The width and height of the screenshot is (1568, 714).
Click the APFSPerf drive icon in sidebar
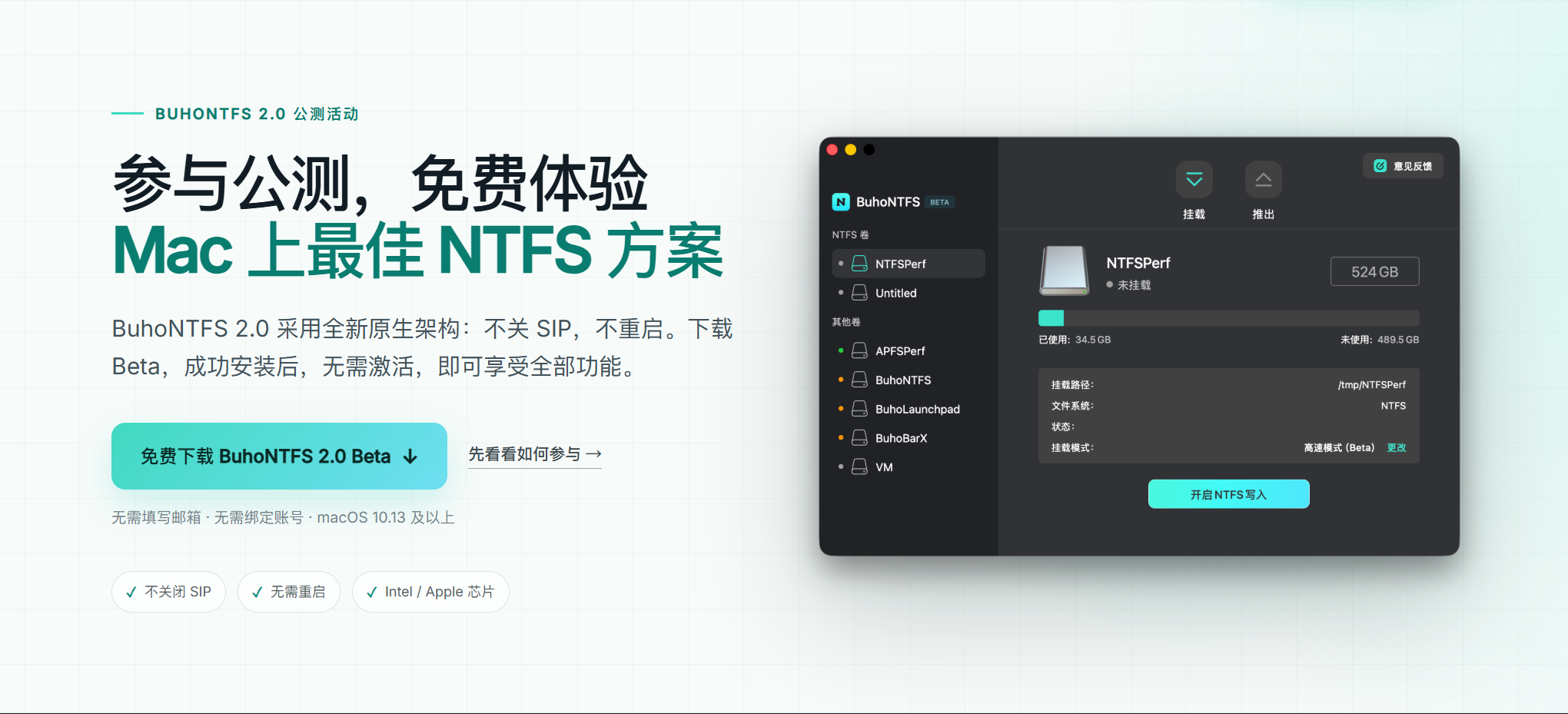[859, 351]
